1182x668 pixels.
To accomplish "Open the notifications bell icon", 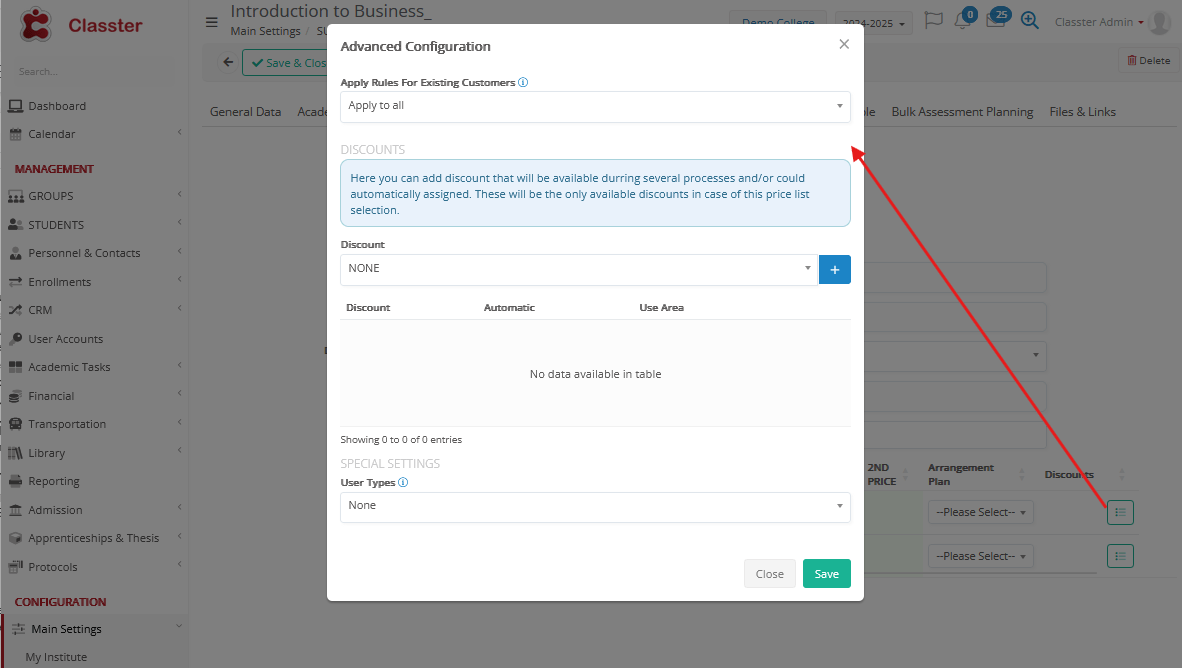I will click(963, 21).
